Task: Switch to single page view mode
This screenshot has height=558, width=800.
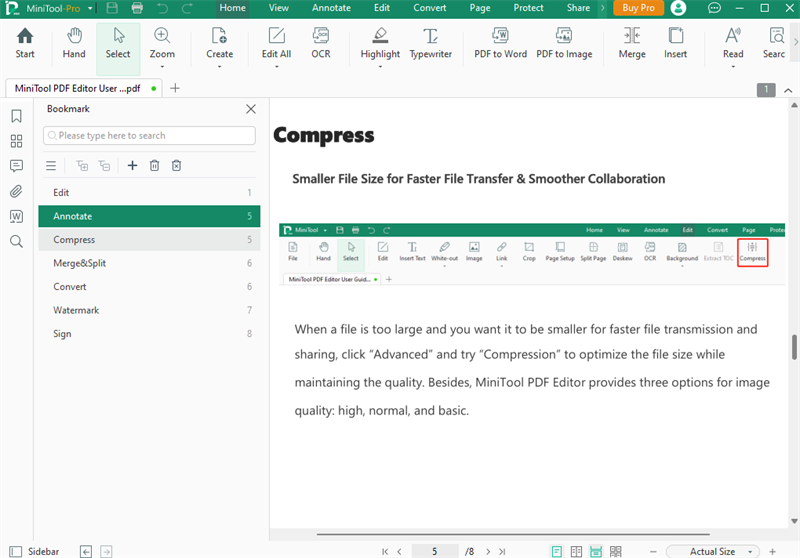Action: coord(557,551)
